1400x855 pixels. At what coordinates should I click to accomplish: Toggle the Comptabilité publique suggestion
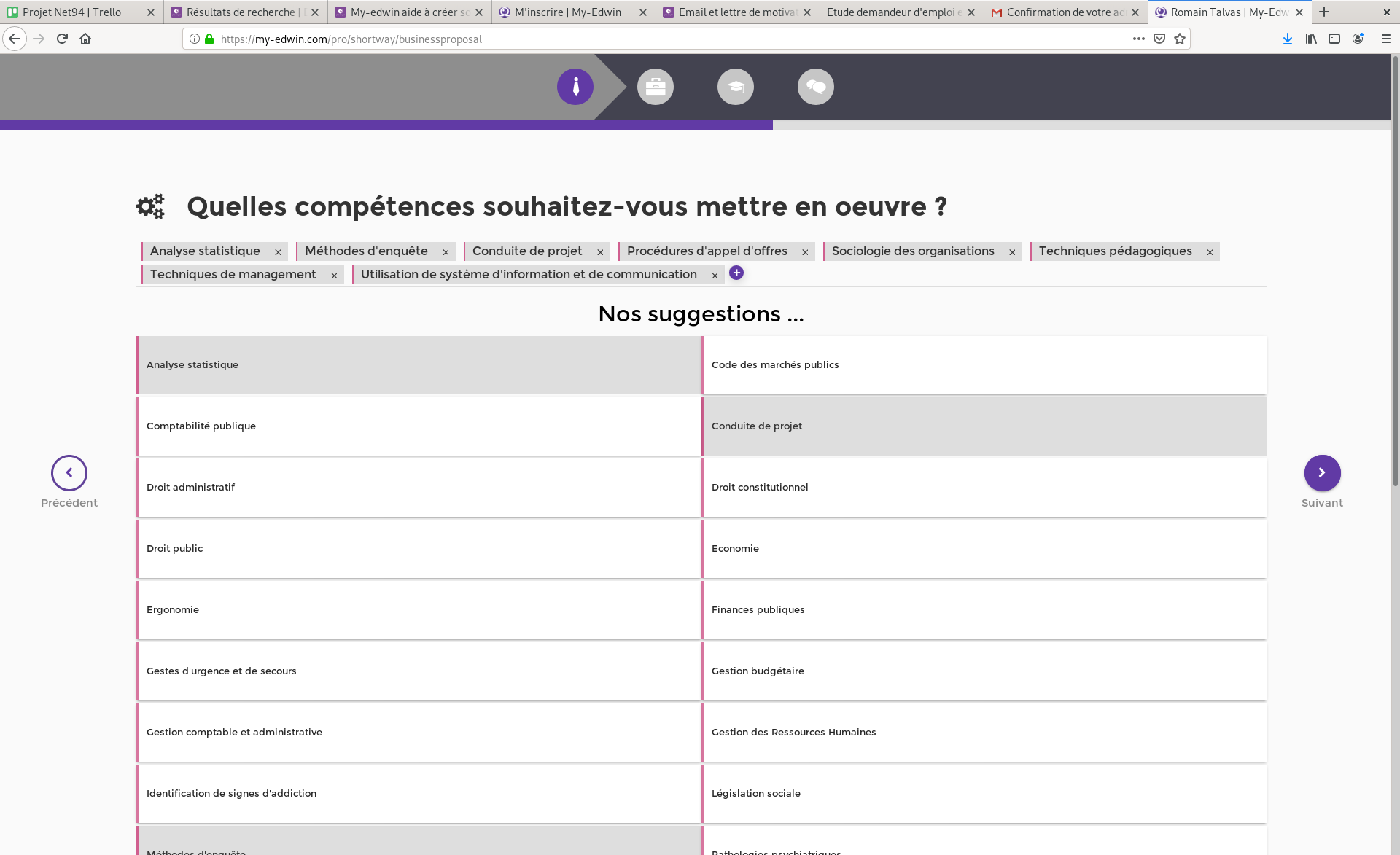(x=419, y=426)
